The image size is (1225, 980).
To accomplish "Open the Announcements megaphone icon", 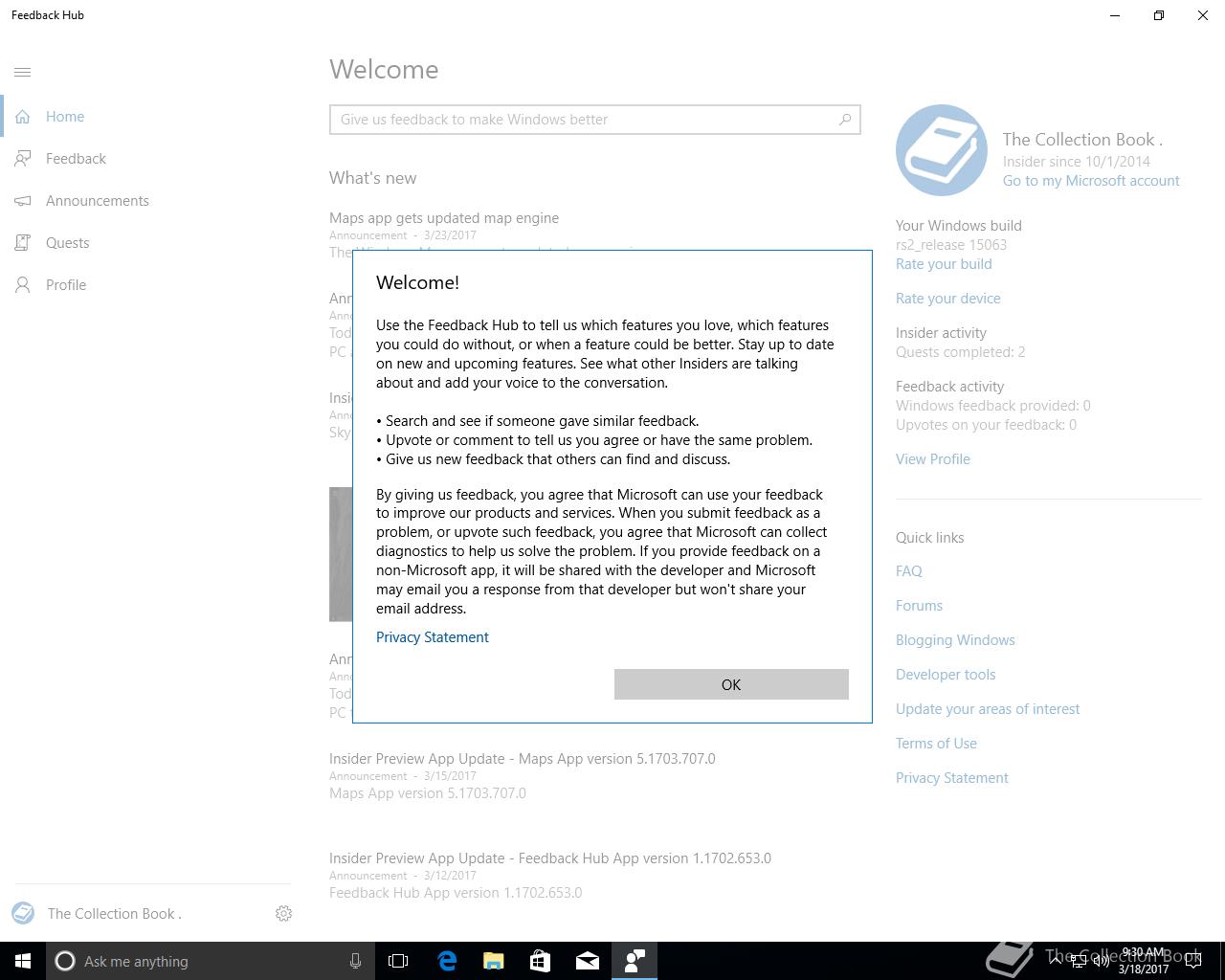I will point(23,201).
